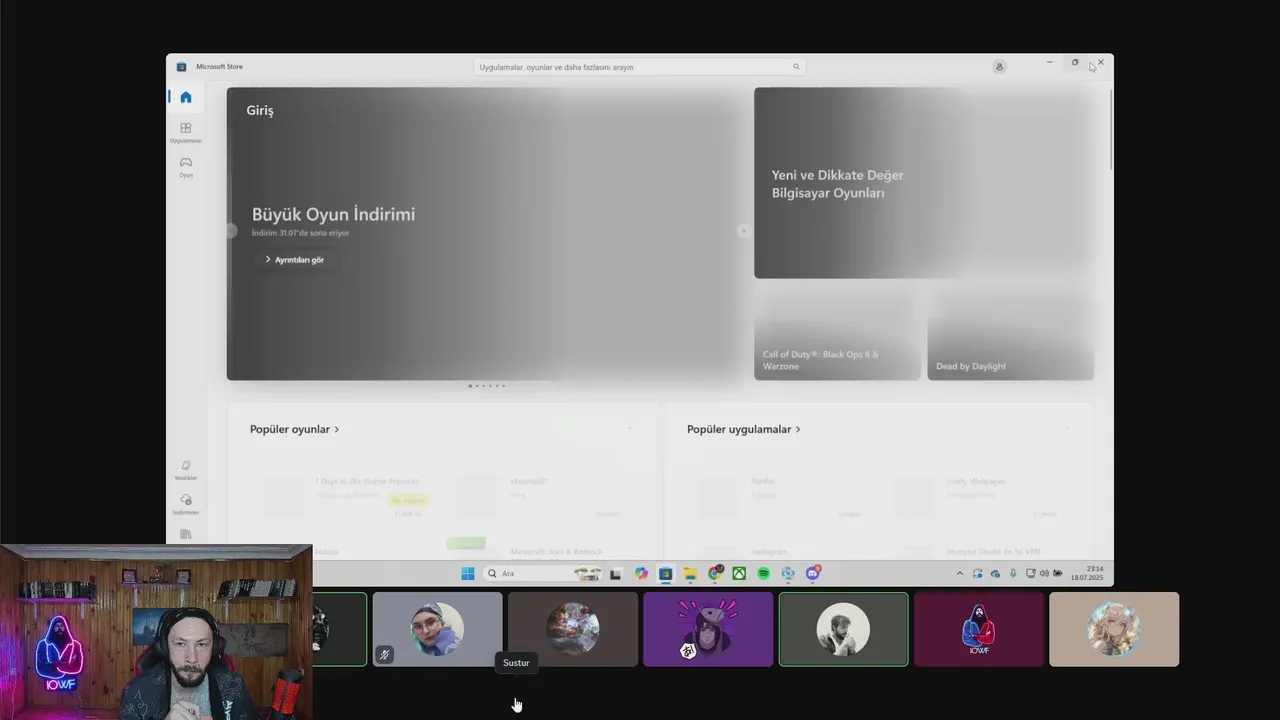Click the Store vertical scrollbar
Viewport: 1280px width, 720px height.
(1111, 130)
